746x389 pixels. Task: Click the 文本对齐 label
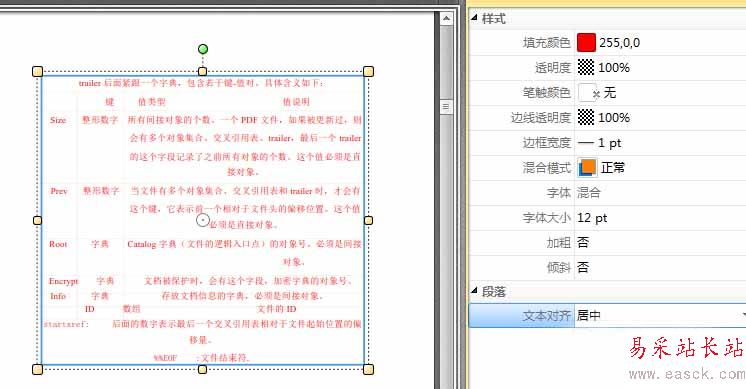547,315
